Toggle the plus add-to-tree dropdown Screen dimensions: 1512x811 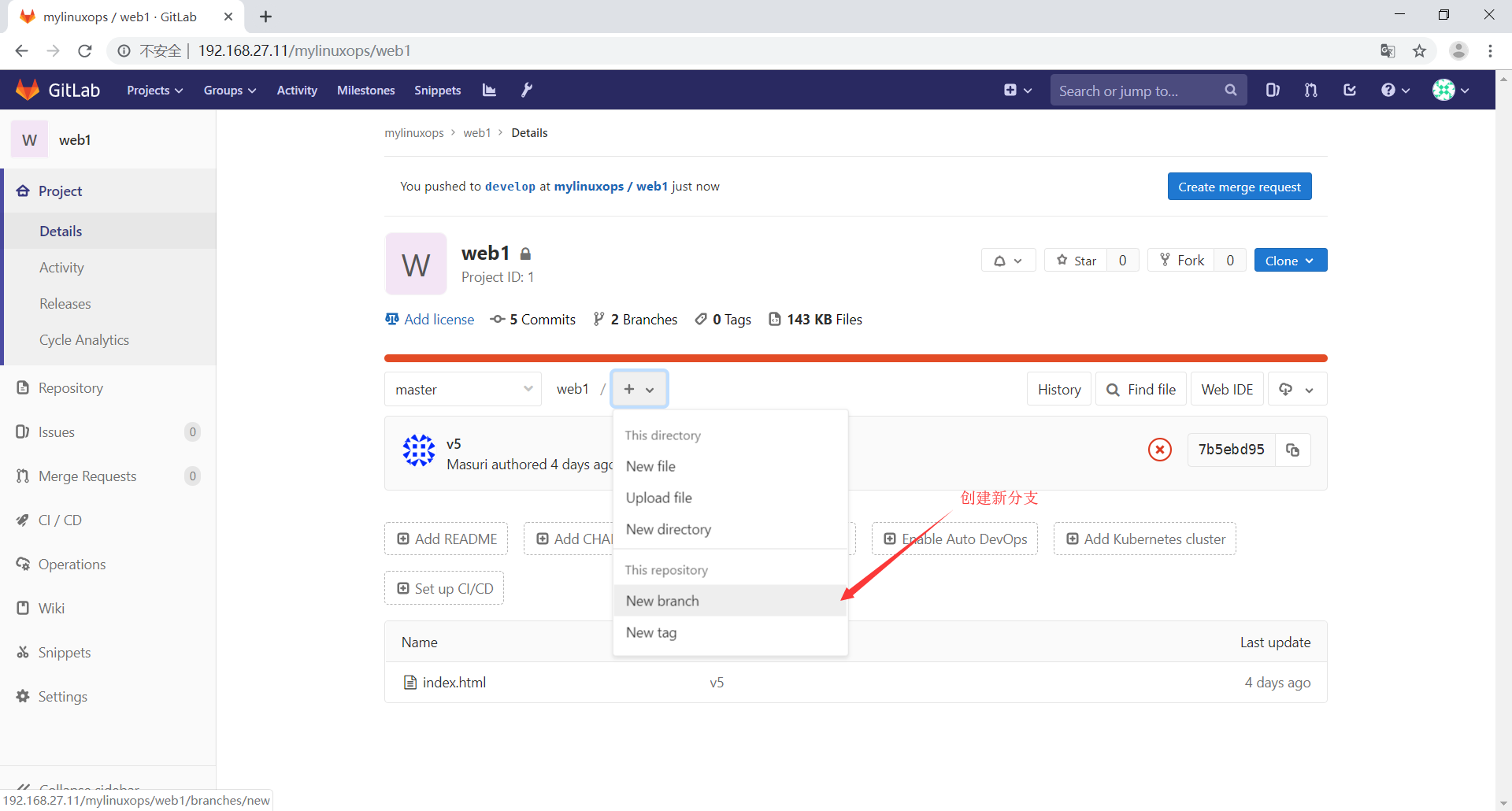[x=639, y=389]
